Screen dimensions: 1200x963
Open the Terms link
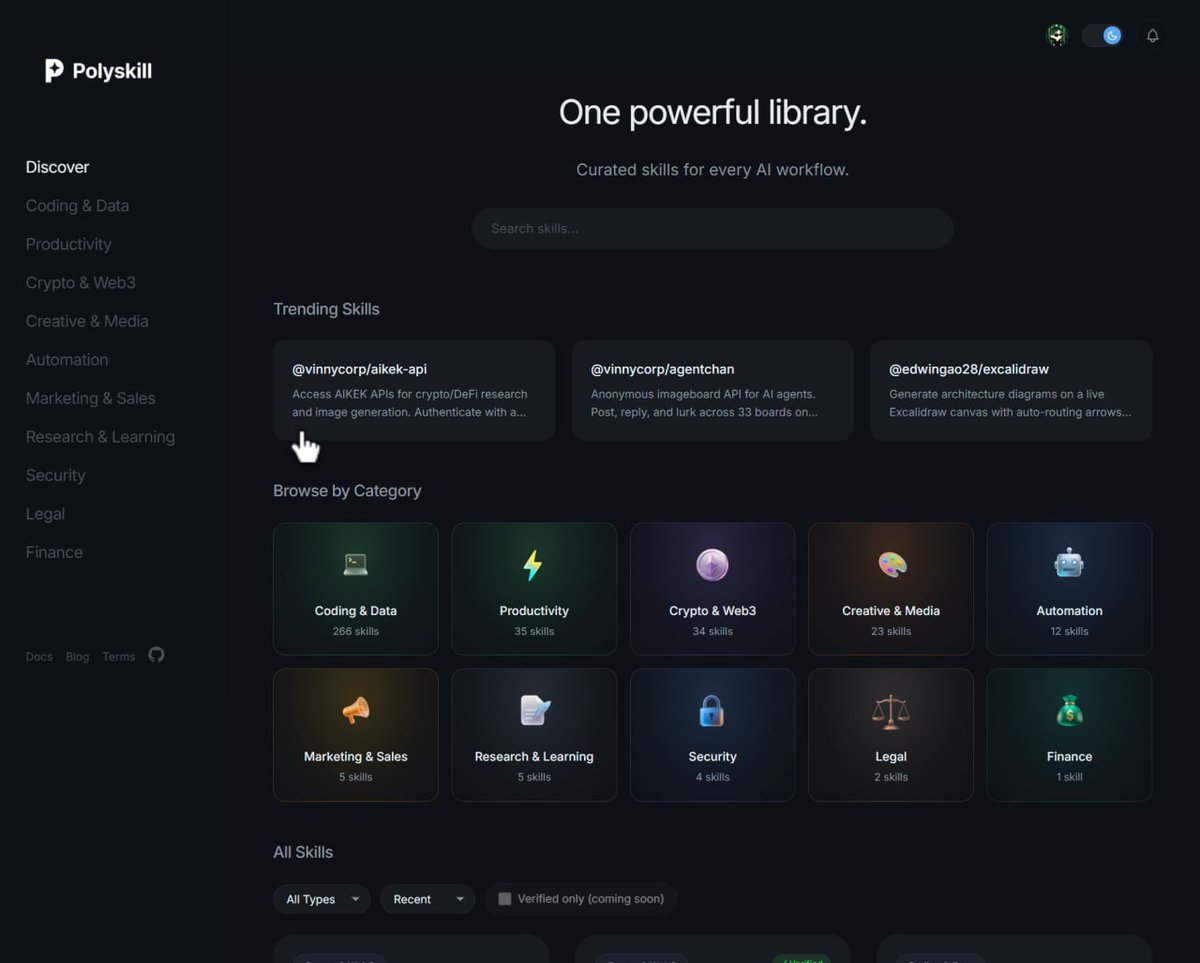click(x=118, y=657)
